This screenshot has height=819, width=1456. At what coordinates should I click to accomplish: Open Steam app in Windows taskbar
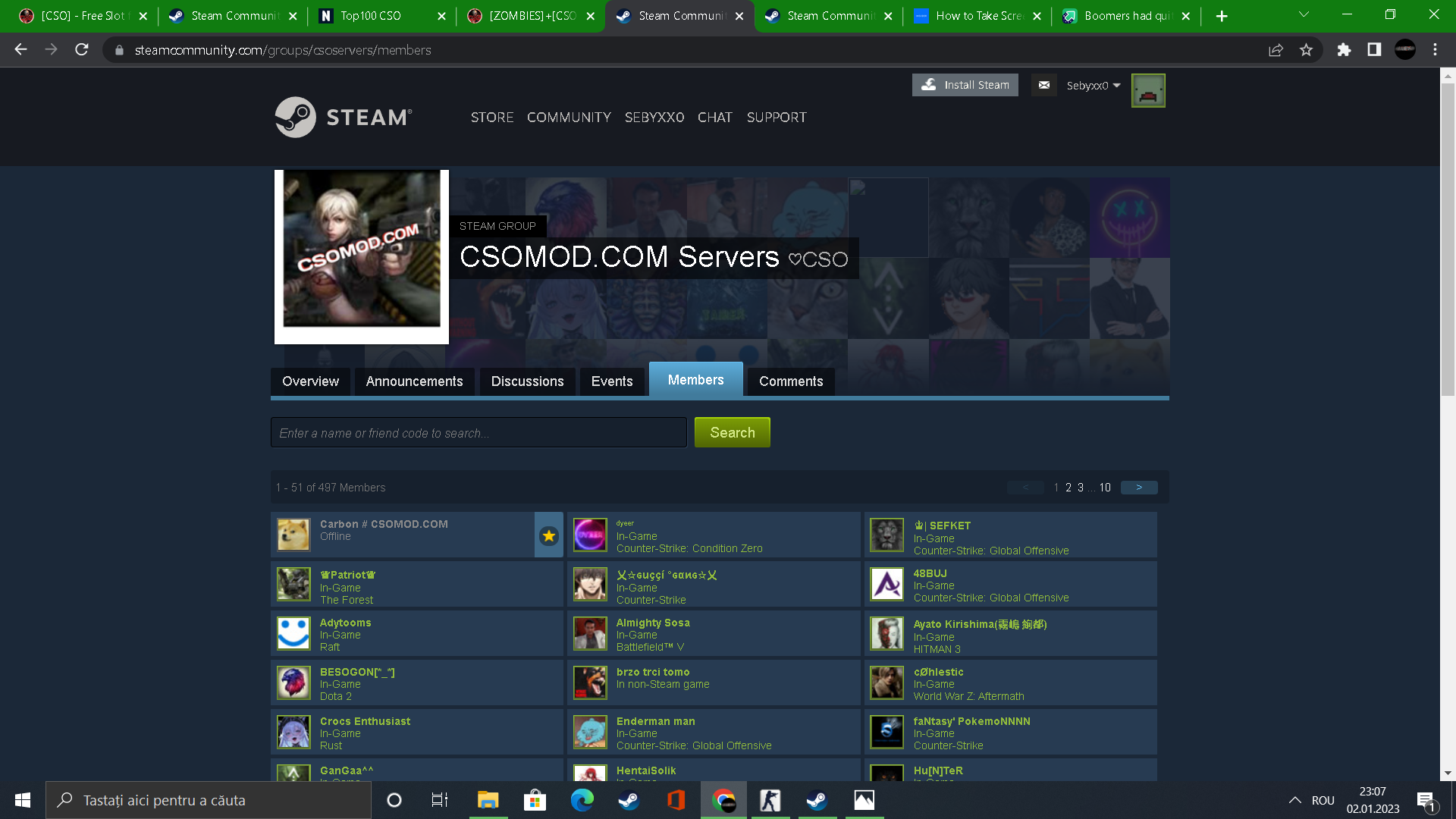point(629,800)
